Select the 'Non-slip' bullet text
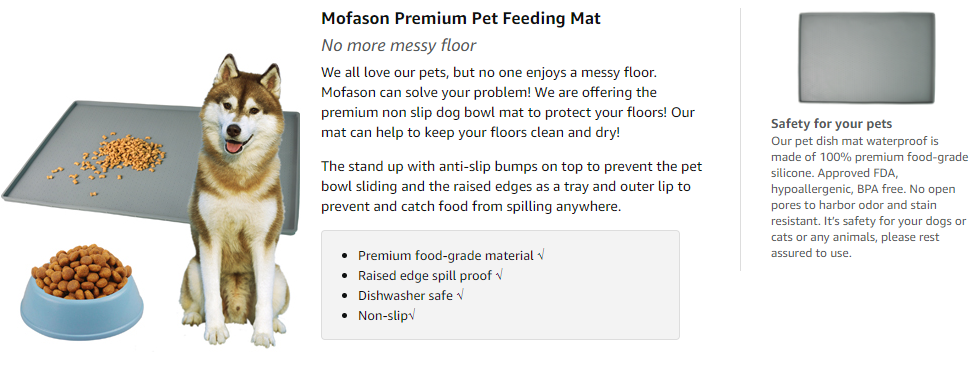Viewport: 970px width, 381px height. click(x=383, y=315)
